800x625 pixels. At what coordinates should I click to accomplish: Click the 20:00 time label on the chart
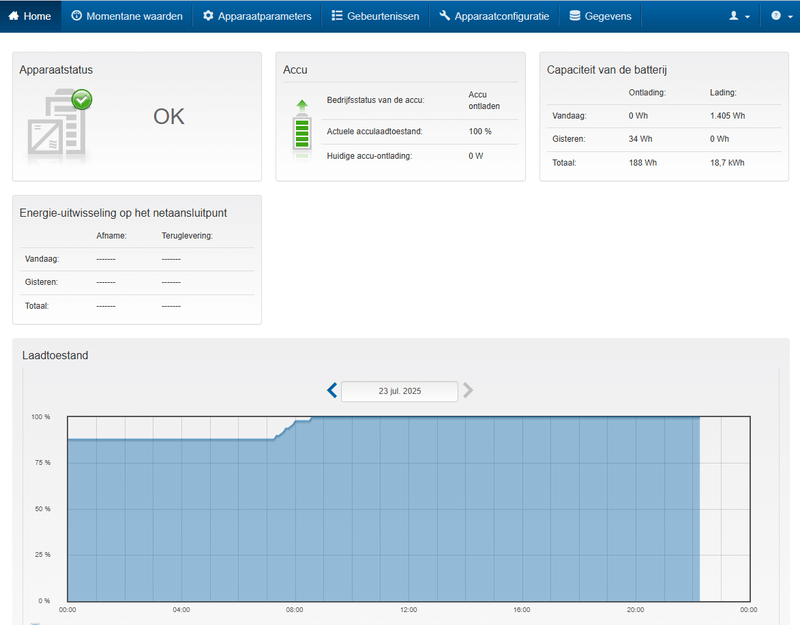[635, 610]
